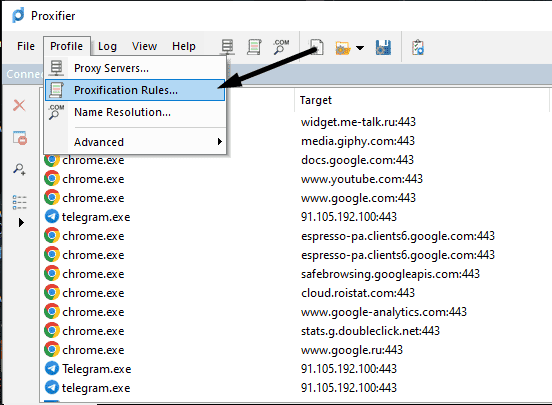Open the Log menu
The height and width of the screenshot is (405, 552).
click(107, 46)
